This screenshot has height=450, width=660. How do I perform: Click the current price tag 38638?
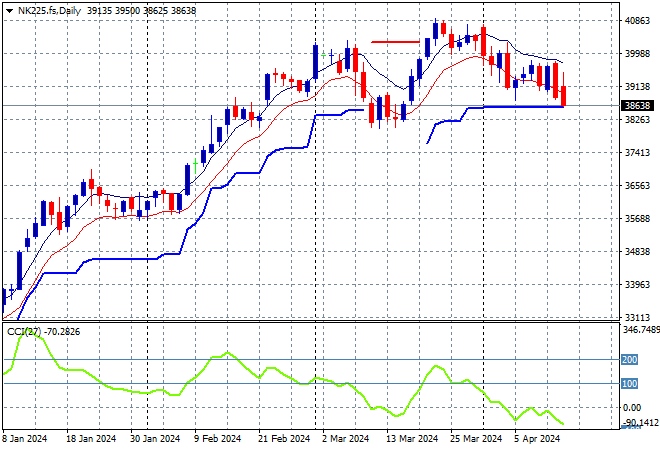(636, 105)
